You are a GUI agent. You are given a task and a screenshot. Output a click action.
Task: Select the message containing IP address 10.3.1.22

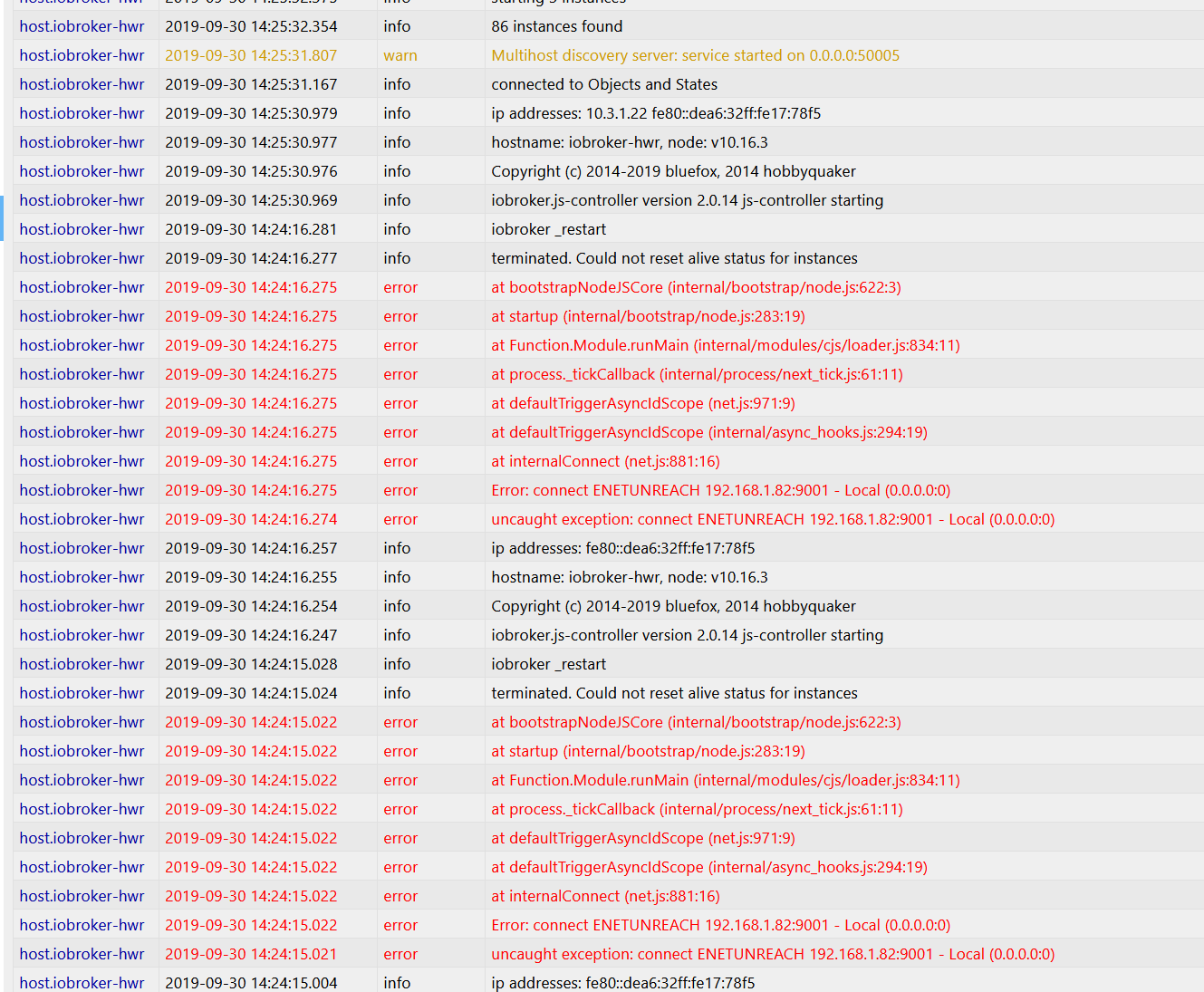tap(656, 113)
